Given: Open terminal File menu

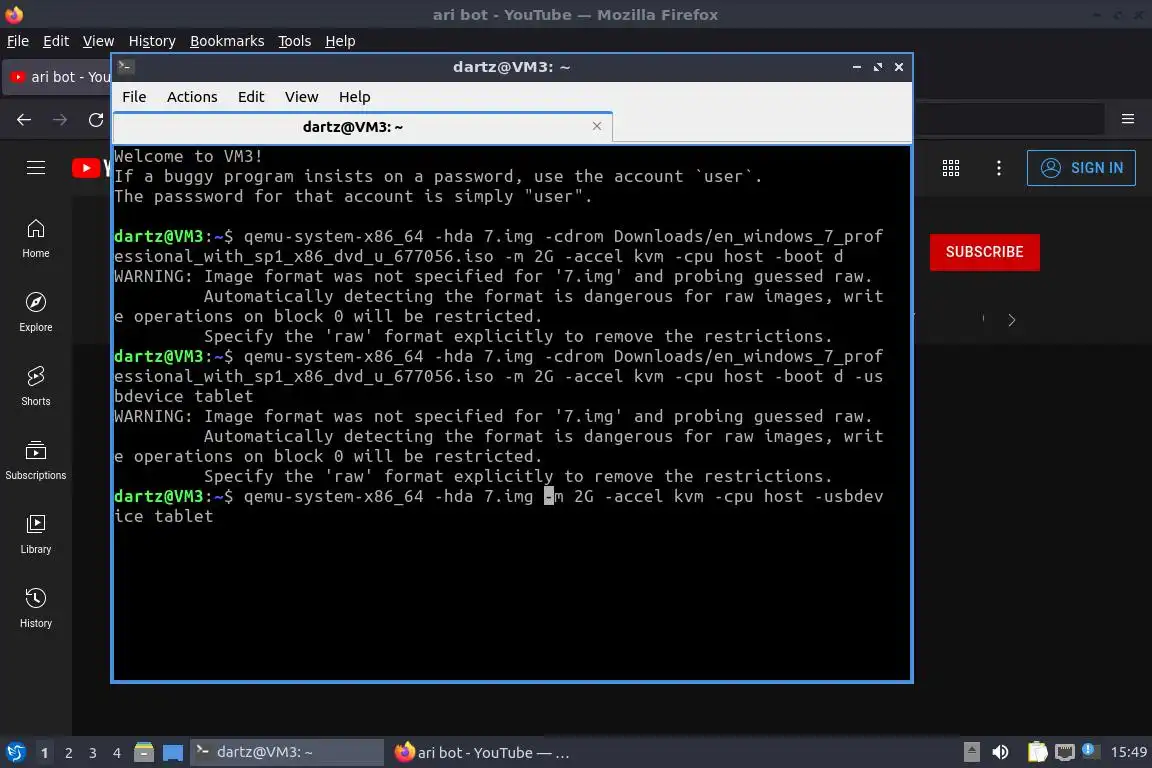Looking at the screenshot, I should coord(134,97).
